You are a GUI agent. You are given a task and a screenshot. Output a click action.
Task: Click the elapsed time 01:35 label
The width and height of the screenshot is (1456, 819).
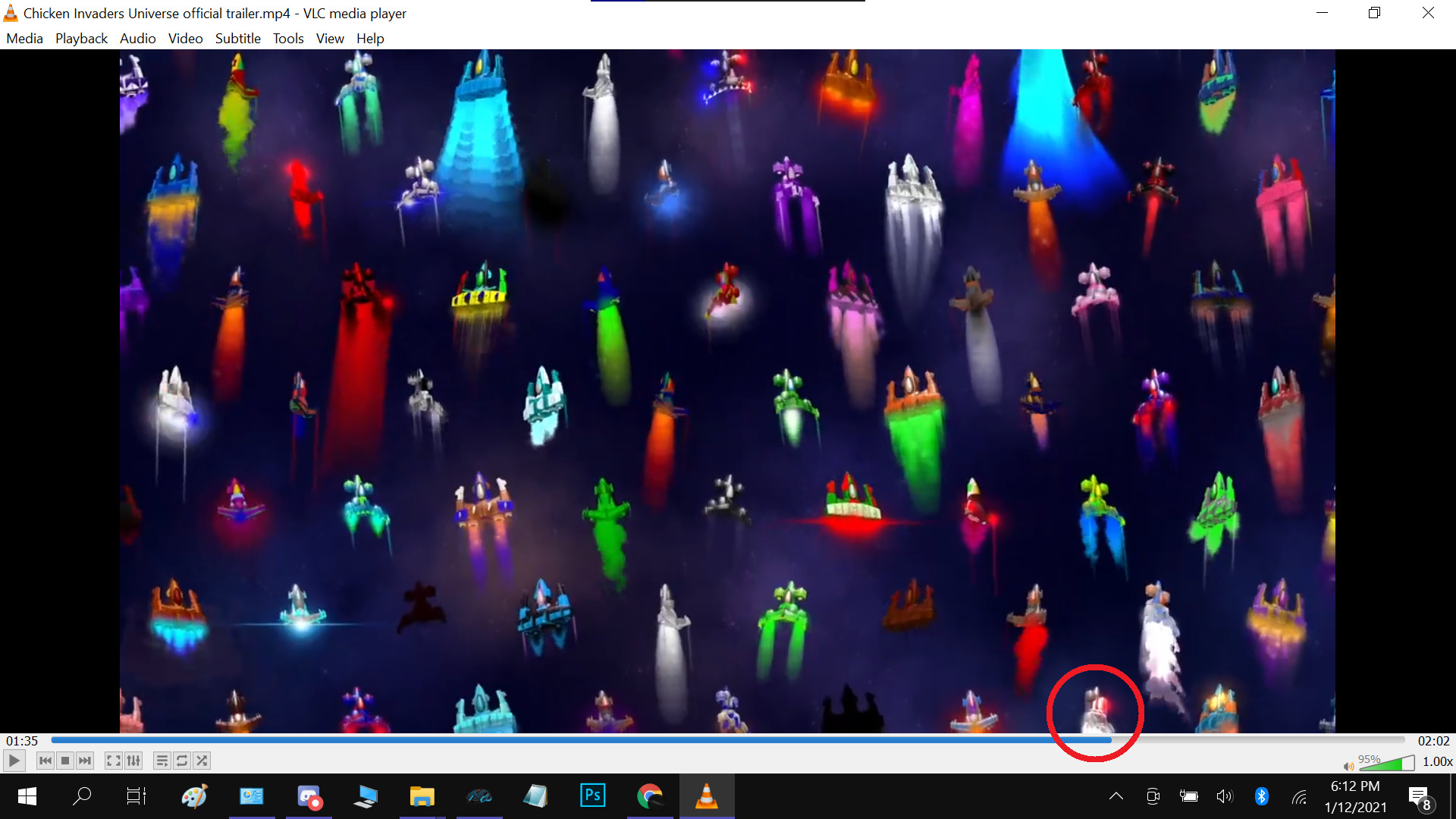(22, 741)
